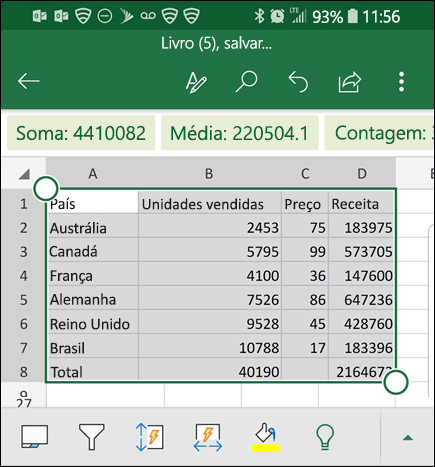Open the share icon
Image resolution: width=435 pixels, height=467 pixels.
point(350,82)
